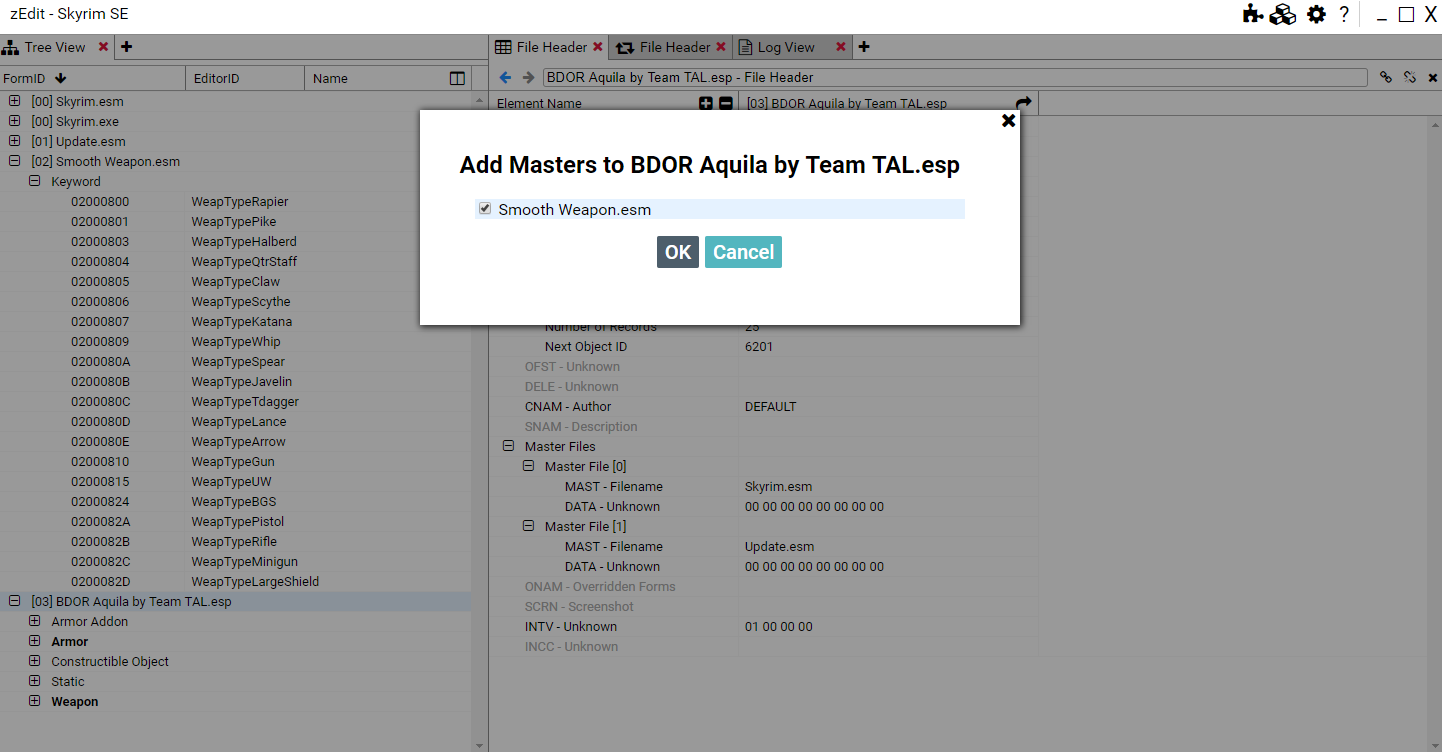Cancel the Add Masters dialog
Screen dimensions: 1442x752
pos(743,252)
